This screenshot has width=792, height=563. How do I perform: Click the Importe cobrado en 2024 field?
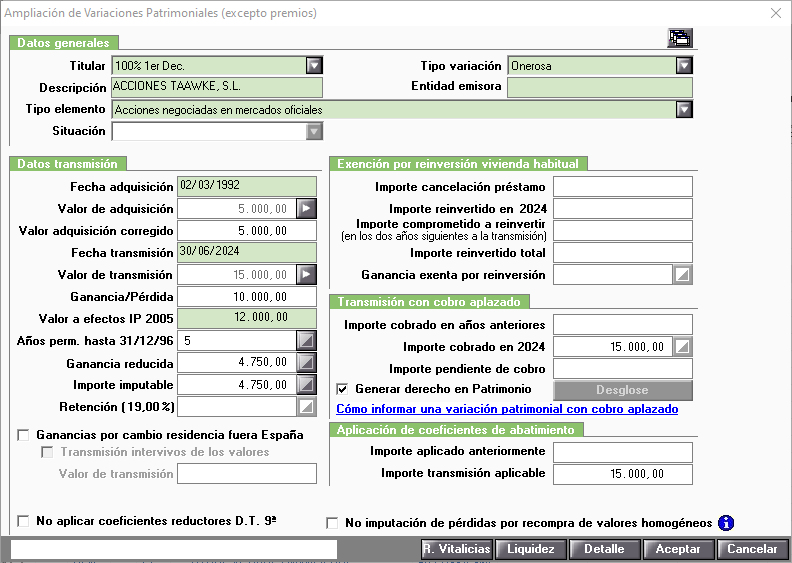[x=613, y=347]
